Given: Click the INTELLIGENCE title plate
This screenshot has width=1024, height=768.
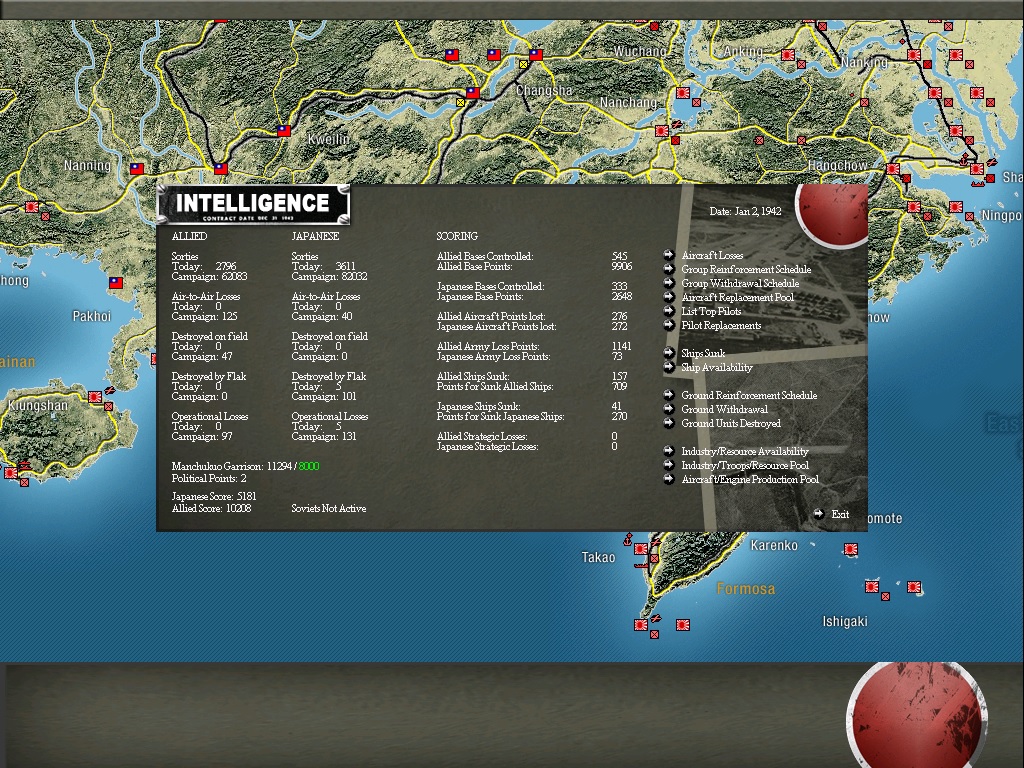Looking at the screenshot, I should click(x=253, y=204).
